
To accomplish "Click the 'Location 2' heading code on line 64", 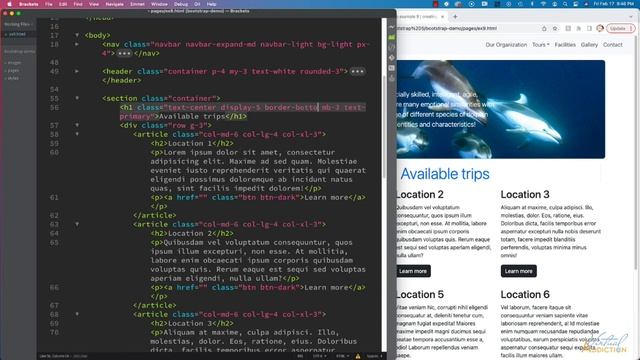I will pyautogui.click(x=192, y=233).
